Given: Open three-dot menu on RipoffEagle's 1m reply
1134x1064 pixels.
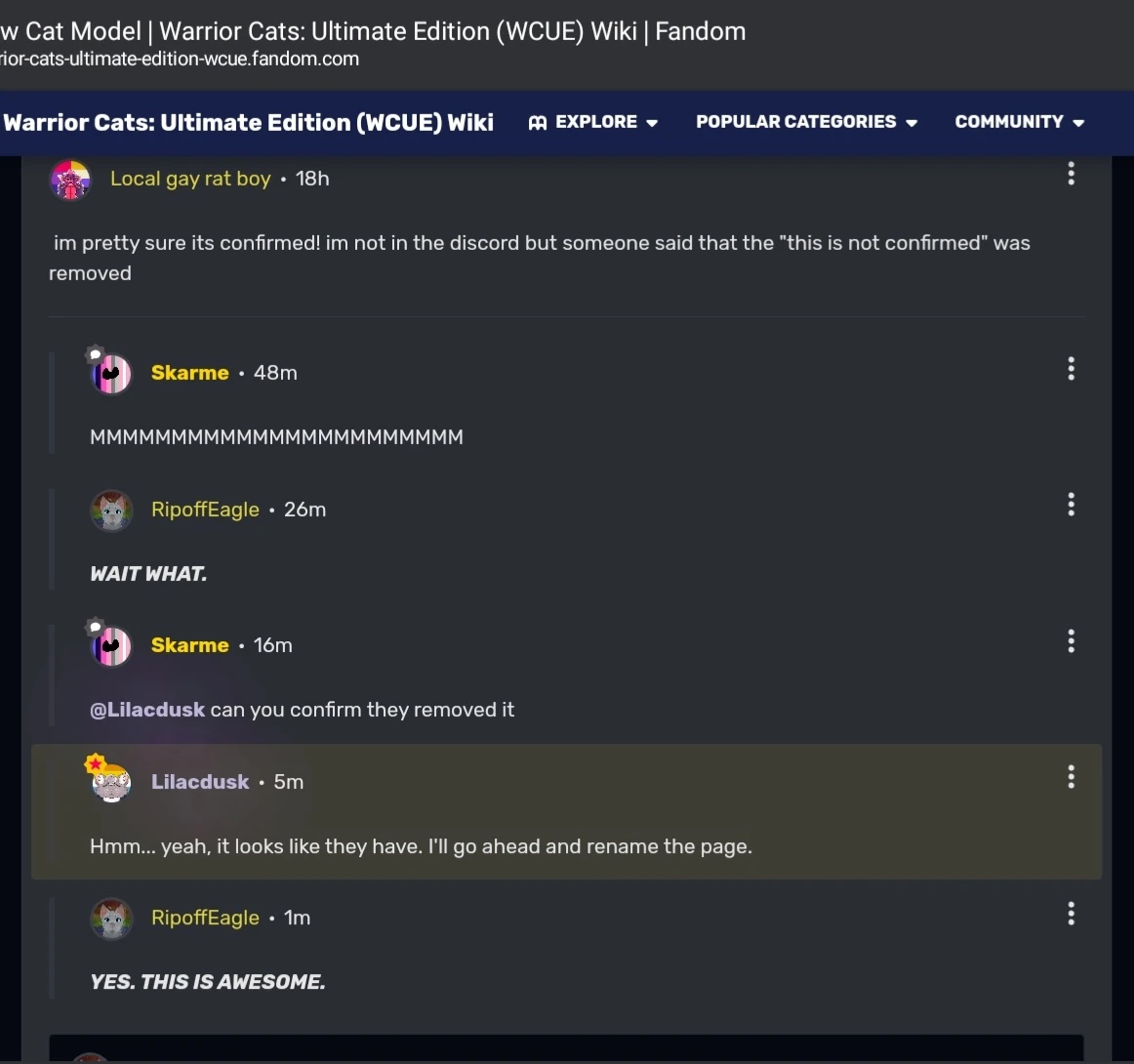Looking at the screenshot, I should coord(1071,914).
